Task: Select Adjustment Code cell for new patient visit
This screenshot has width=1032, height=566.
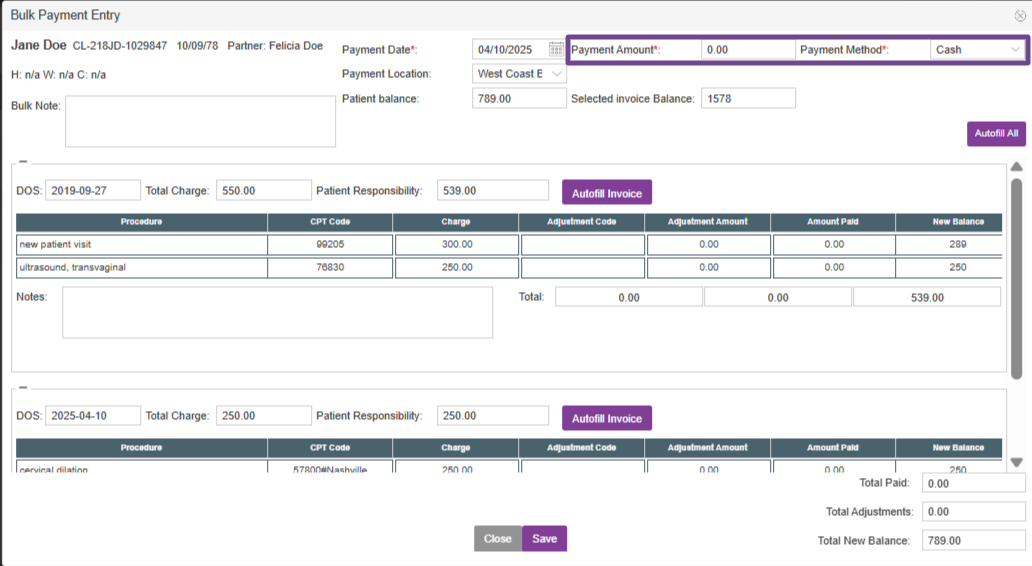Action: coord(582,244)
